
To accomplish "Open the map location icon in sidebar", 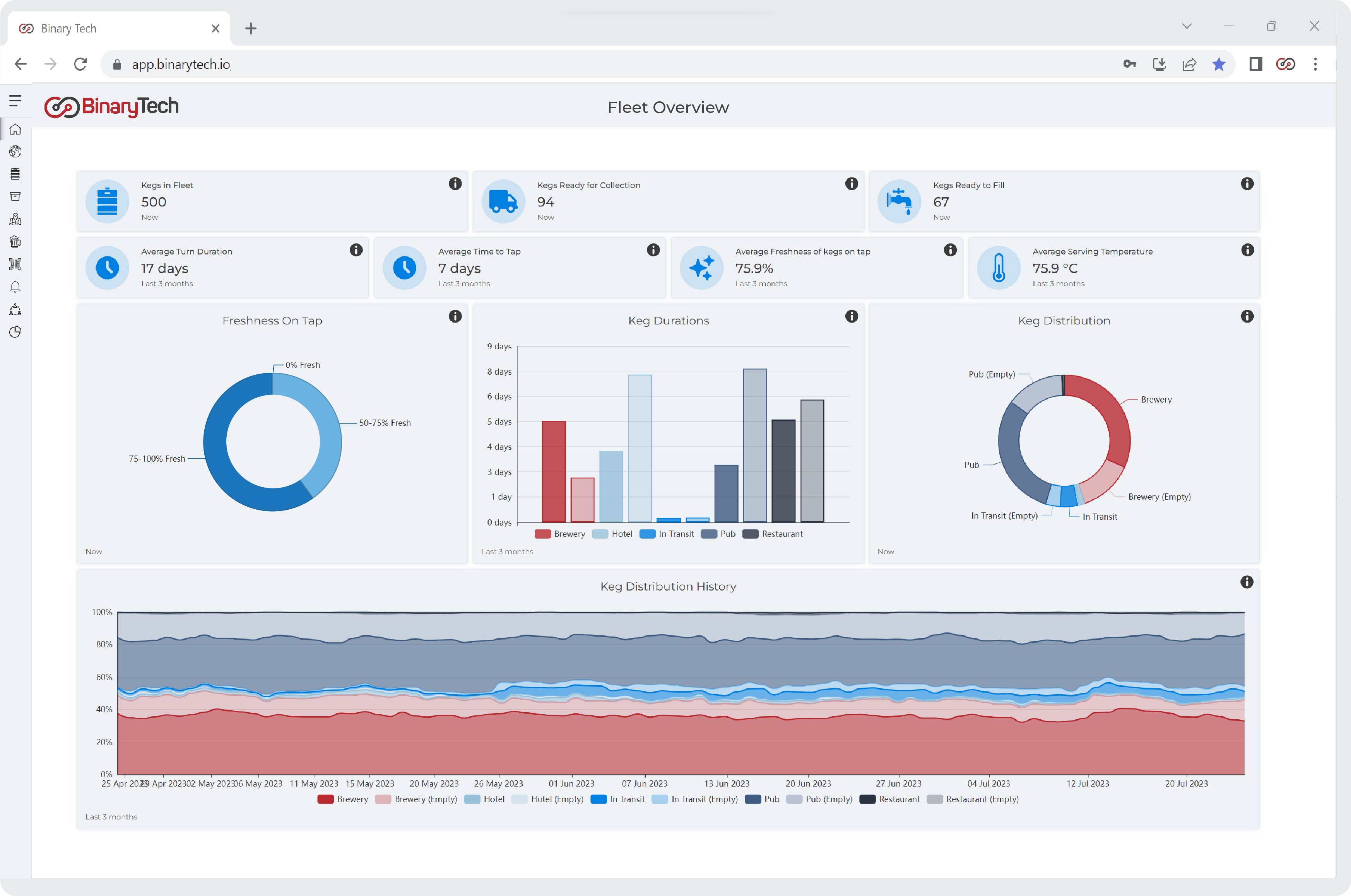I will [15, 219].
